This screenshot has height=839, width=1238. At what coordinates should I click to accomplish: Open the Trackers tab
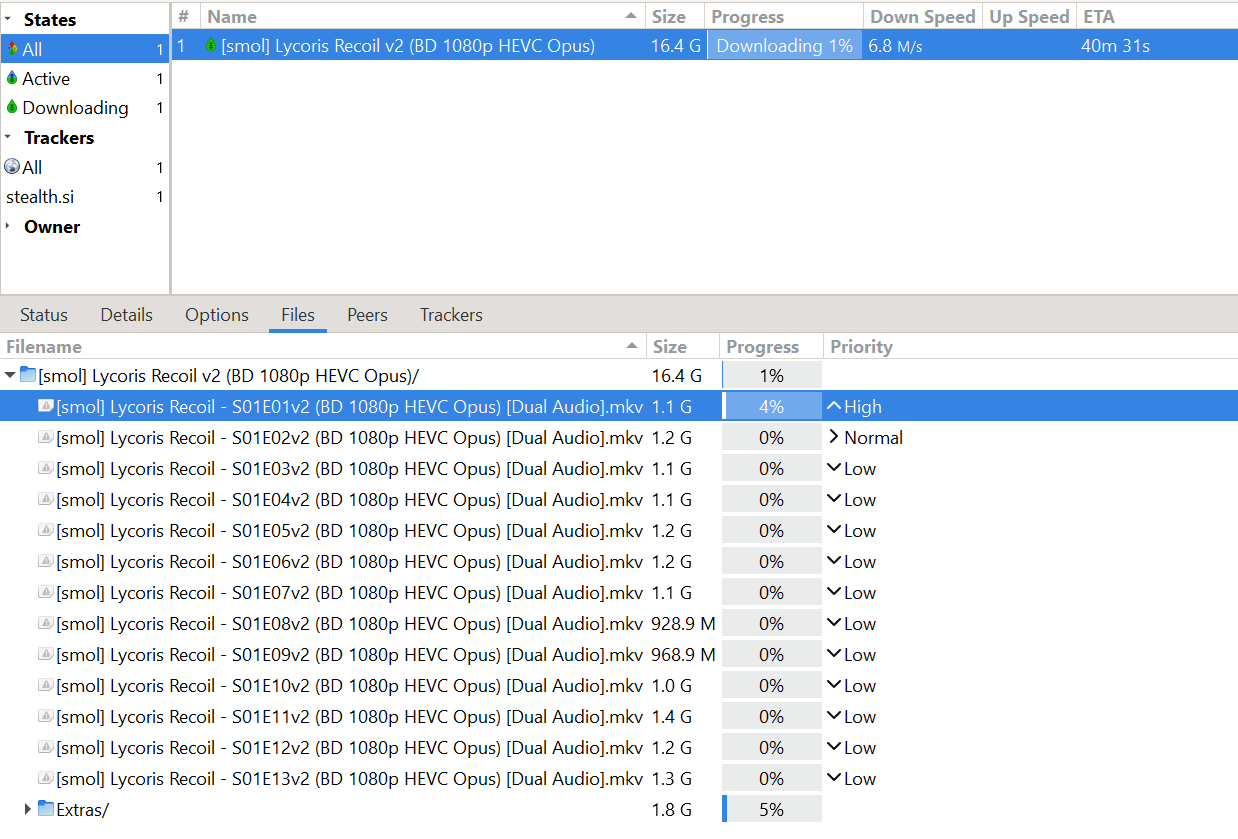(x=451, y=314)
